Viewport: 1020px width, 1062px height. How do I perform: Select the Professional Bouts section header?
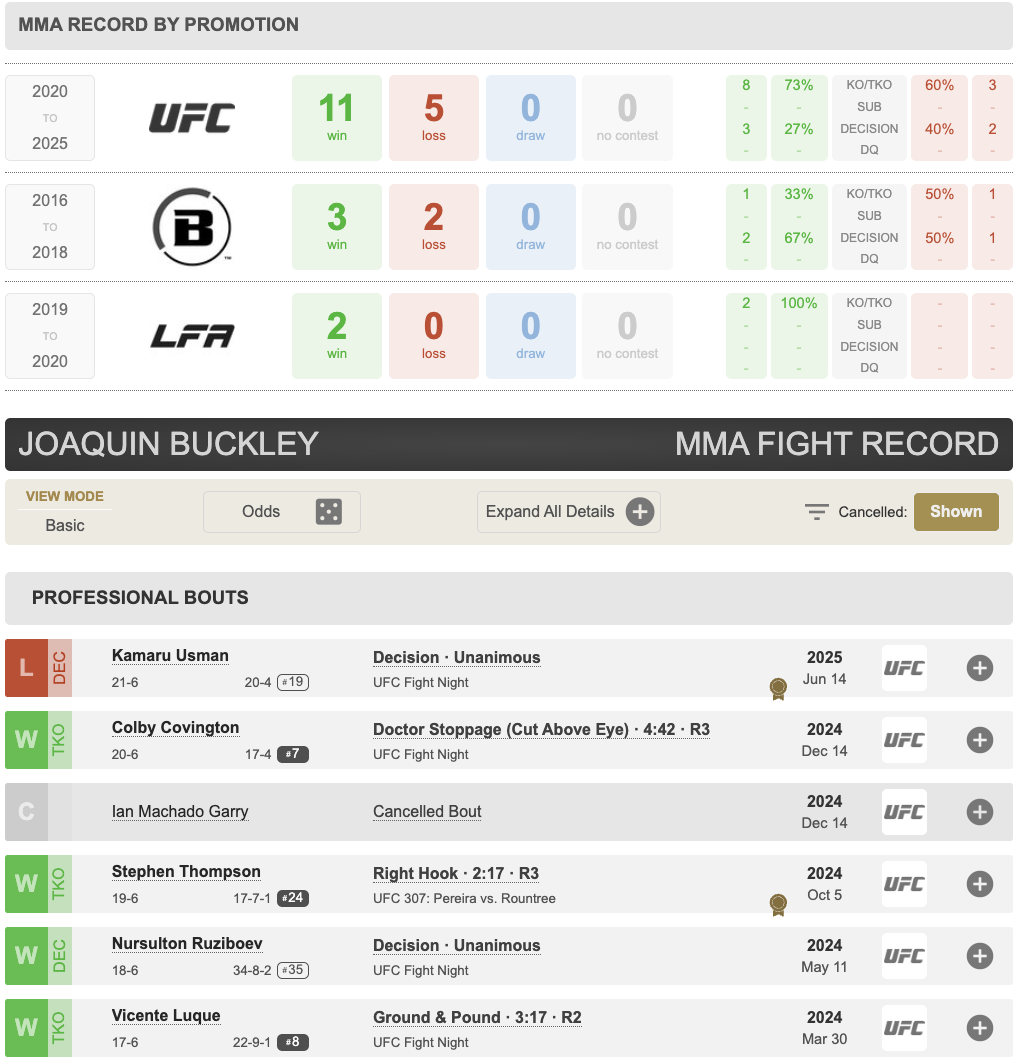(x=140, y=598)
